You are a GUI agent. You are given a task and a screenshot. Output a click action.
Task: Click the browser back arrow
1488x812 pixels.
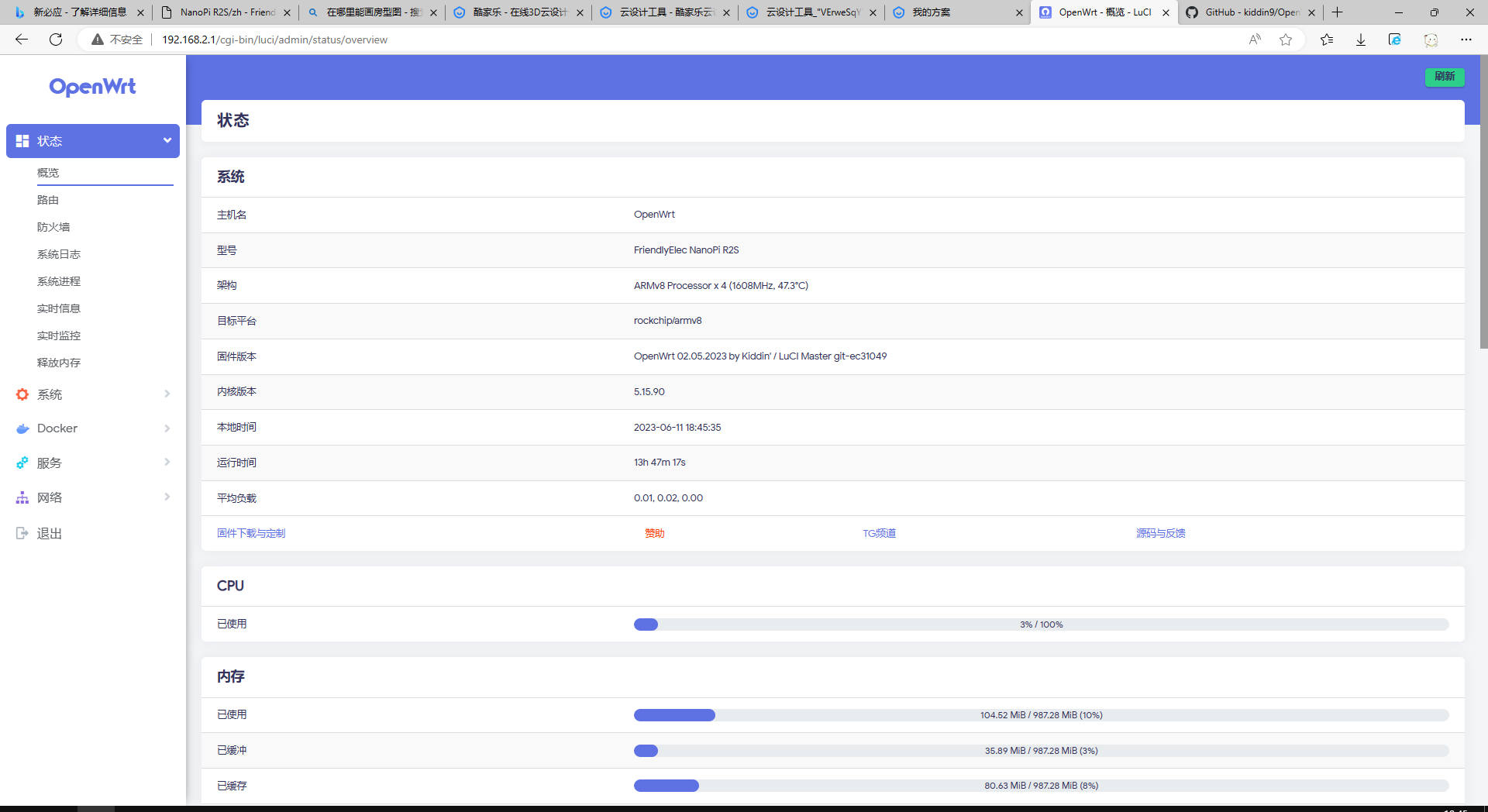[22, 40]
